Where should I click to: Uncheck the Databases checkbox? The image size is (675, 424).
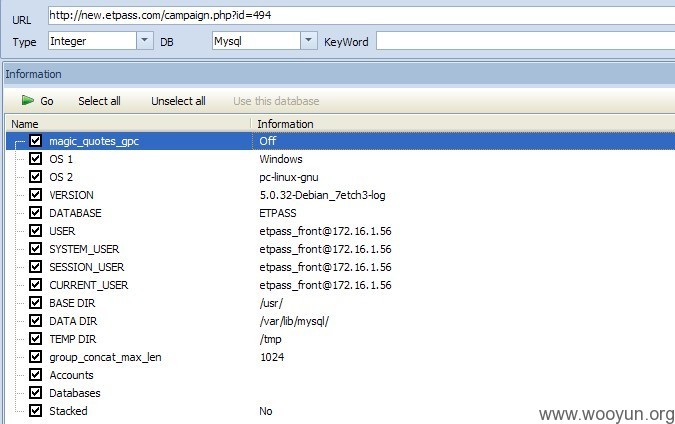(x=35, y=393)
